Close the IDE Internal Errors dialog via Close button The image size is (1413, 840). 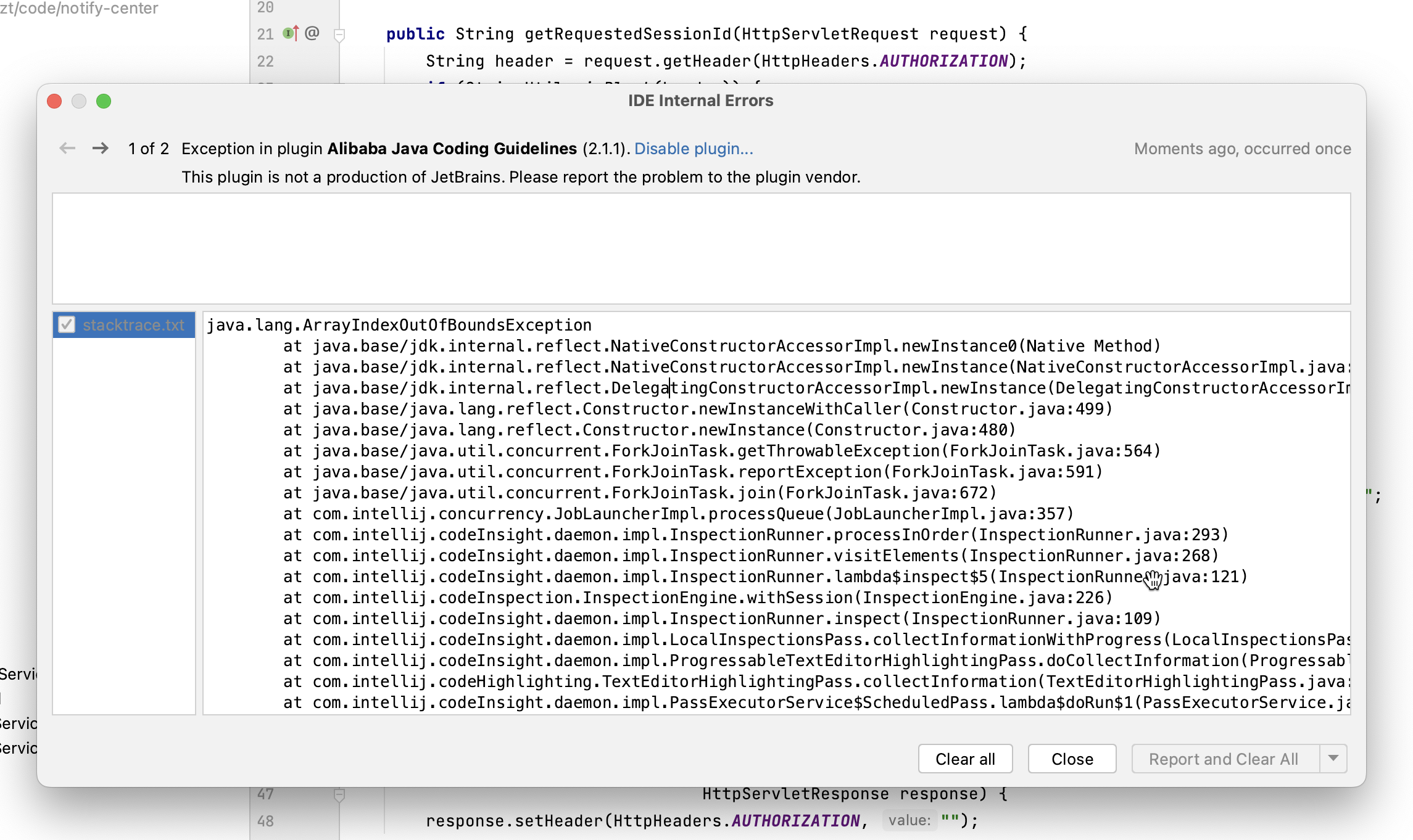[x=1071, y=759]
